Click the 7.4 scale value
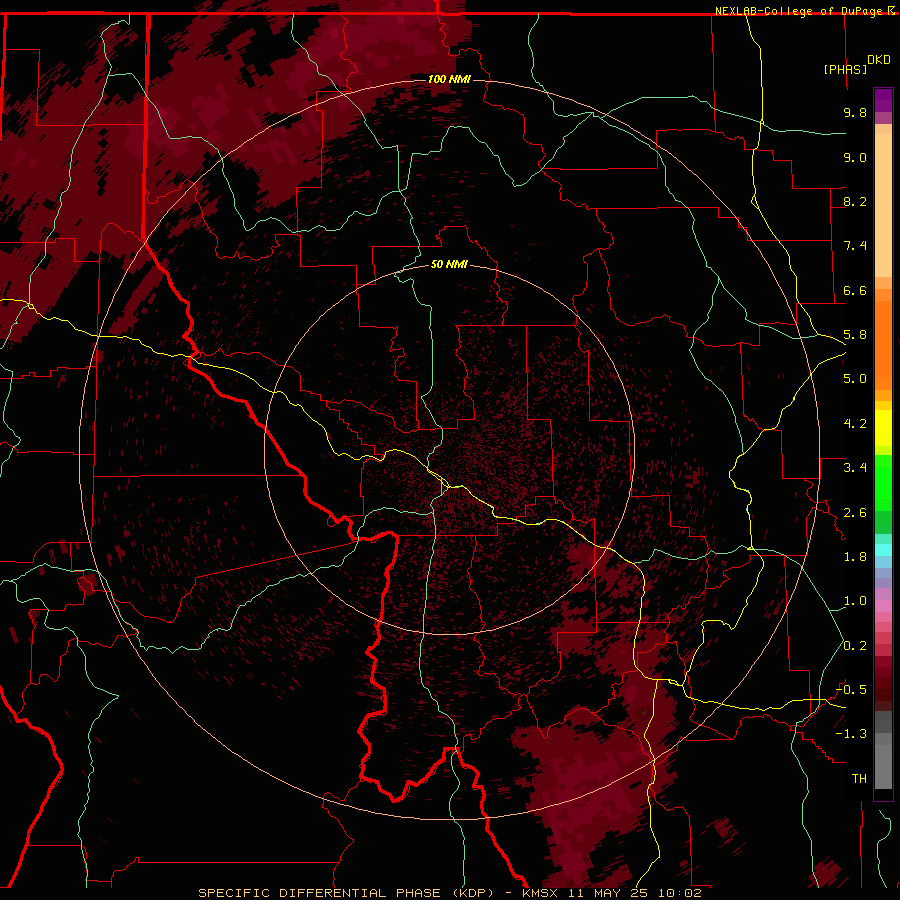 point(855,246)
